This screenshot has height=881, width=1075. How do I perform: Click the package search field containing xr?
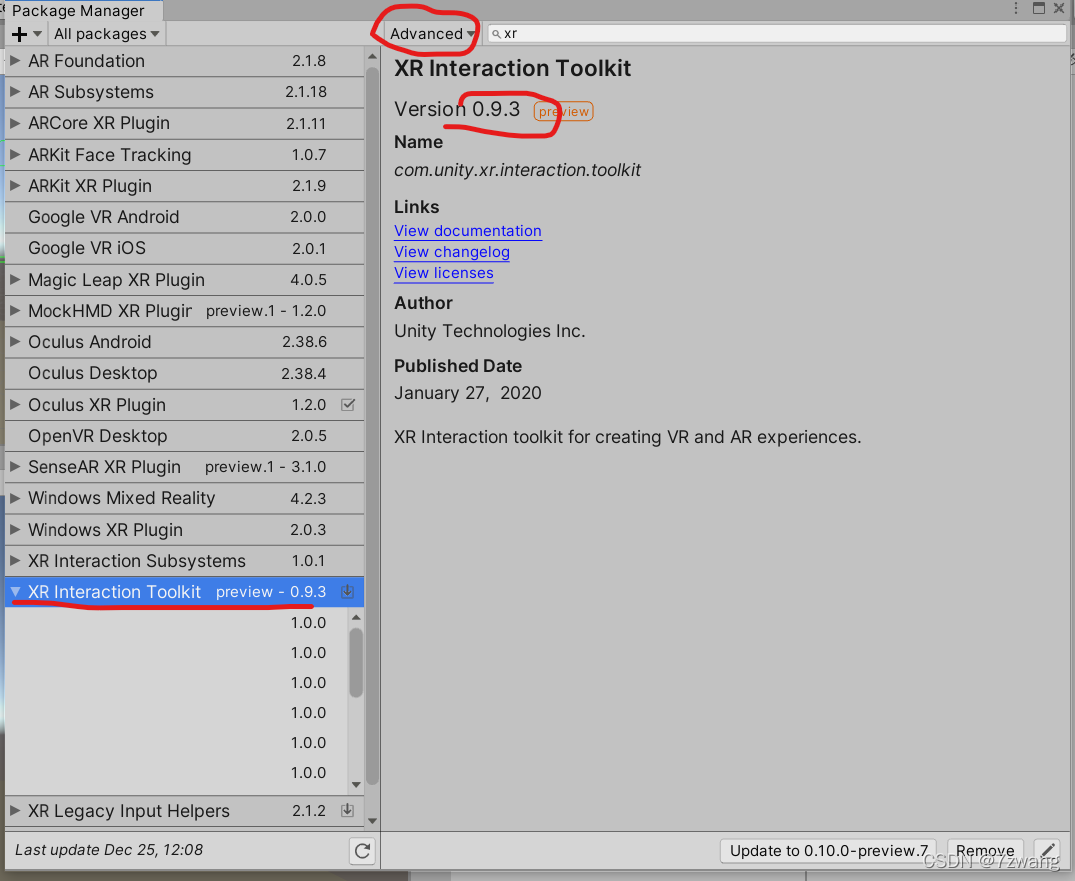[x=777, y=34]
